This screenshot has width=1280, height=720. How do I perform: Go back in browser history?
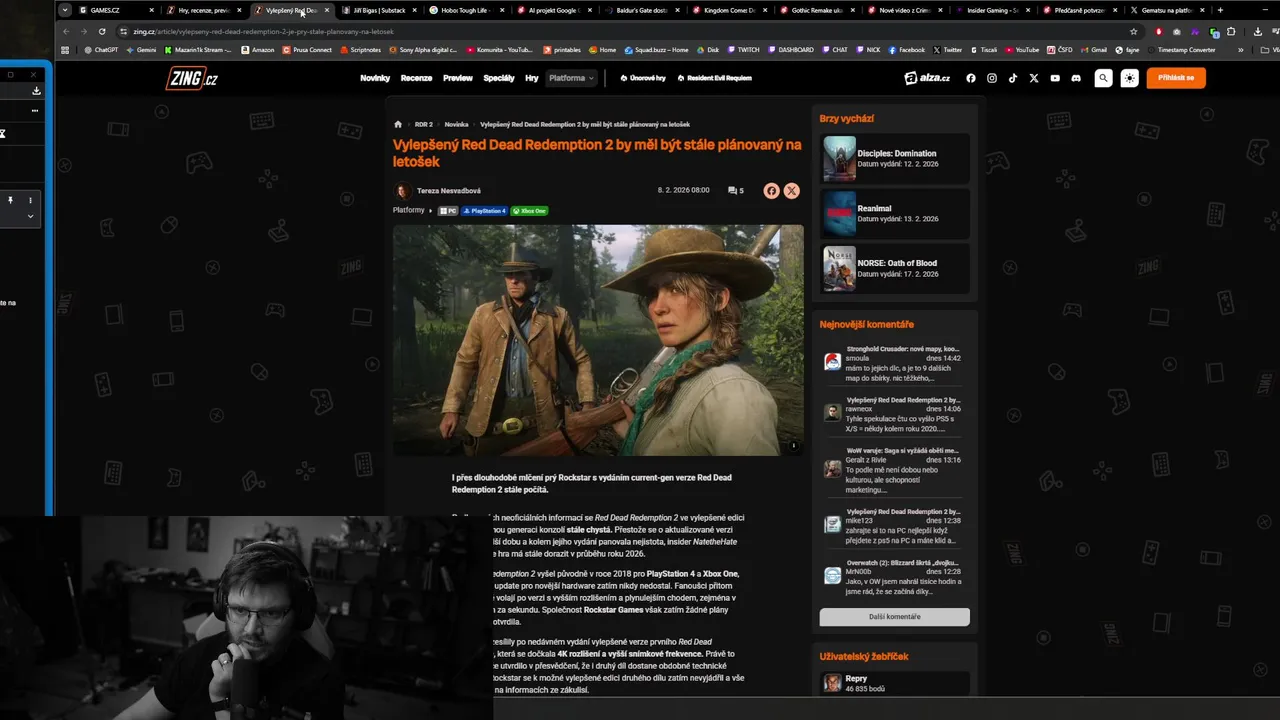(x=67, y=31)
